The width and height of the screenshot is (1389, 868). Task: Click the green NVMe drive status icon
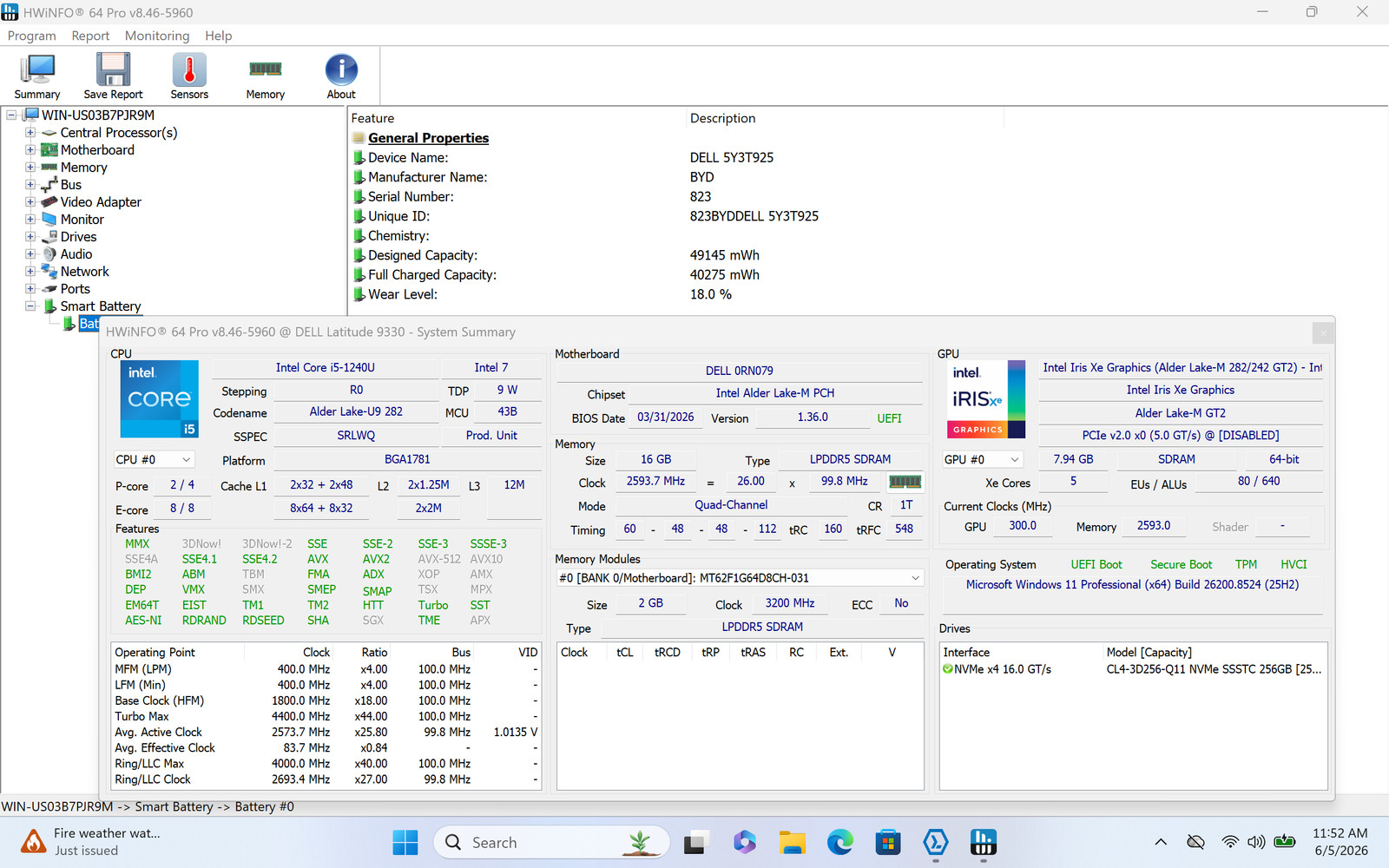tap(948, 669)
